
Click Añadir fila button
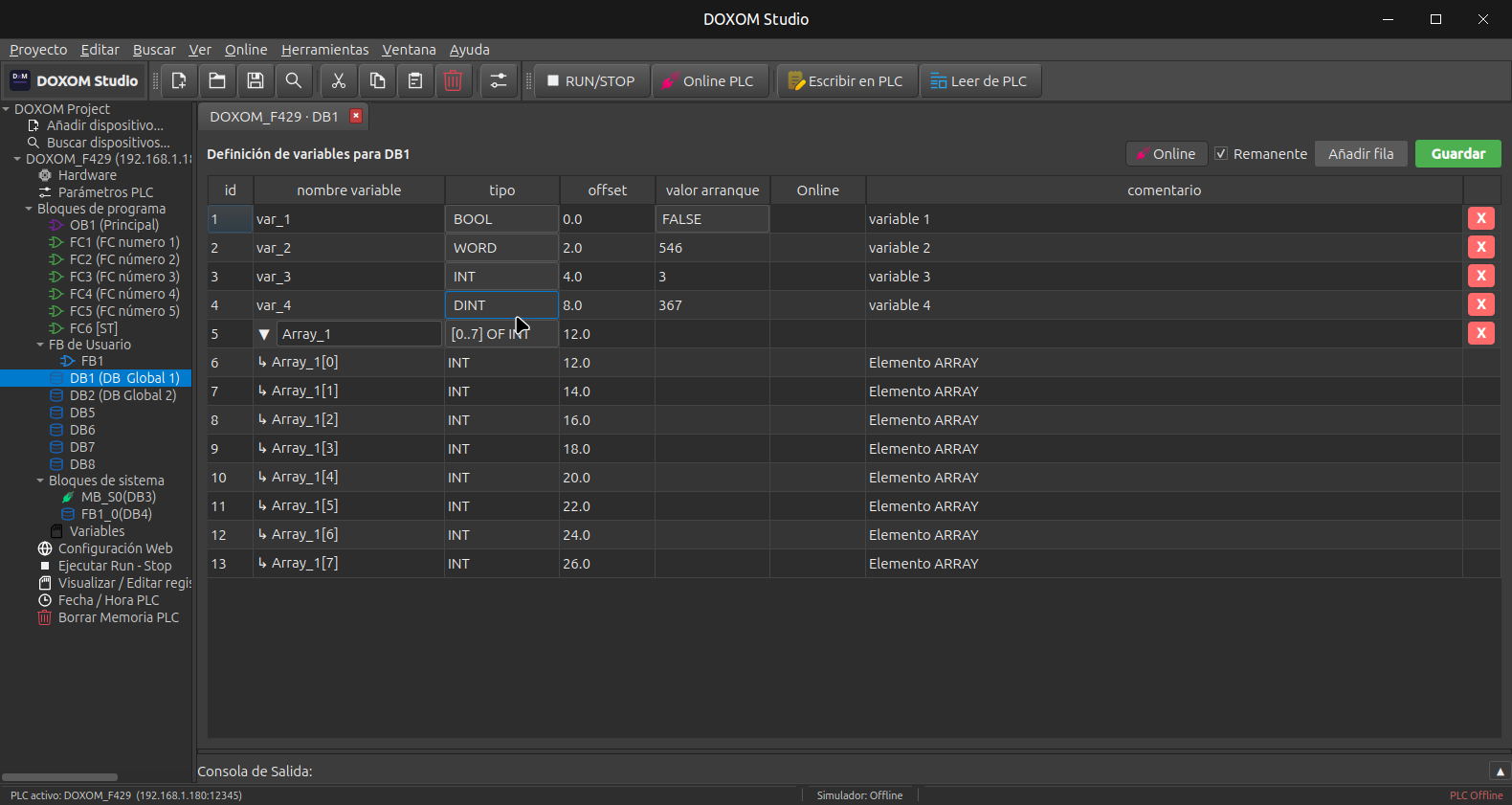(1361, 154)
